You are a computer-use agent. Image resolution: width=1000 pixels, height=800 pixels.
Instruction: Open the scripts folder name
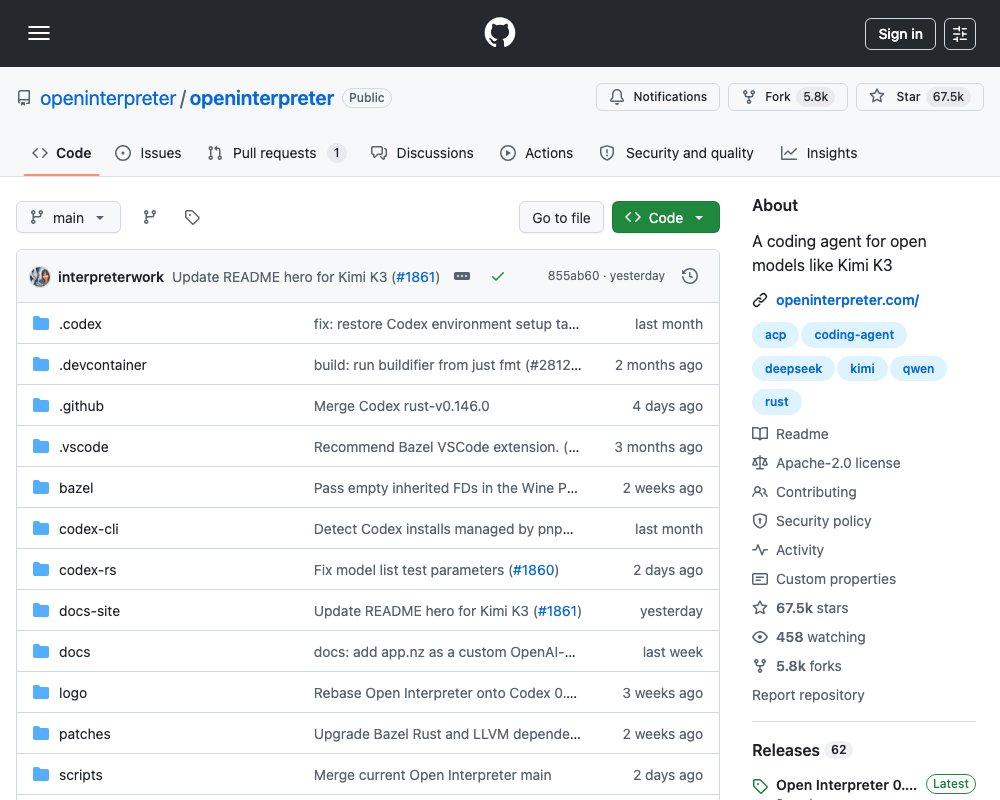click(x=80, y=774)
